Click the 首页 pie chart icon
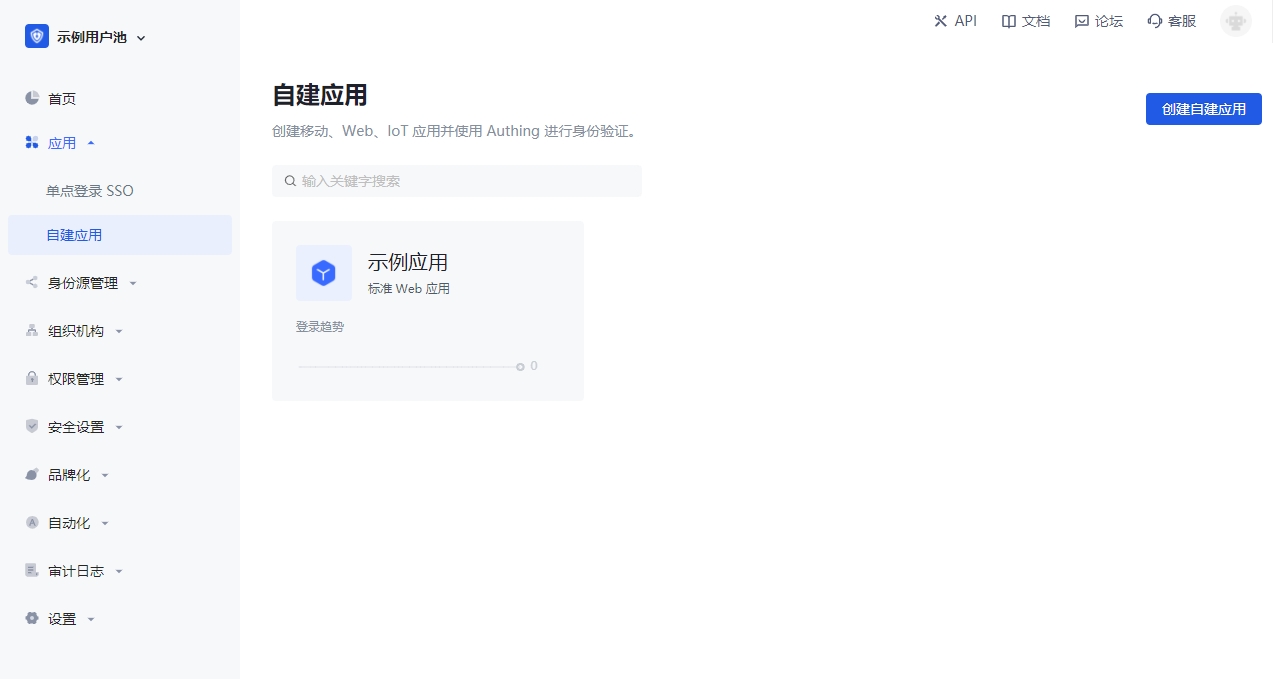Screen dimensions: 1273x679 tap(32, 98)
